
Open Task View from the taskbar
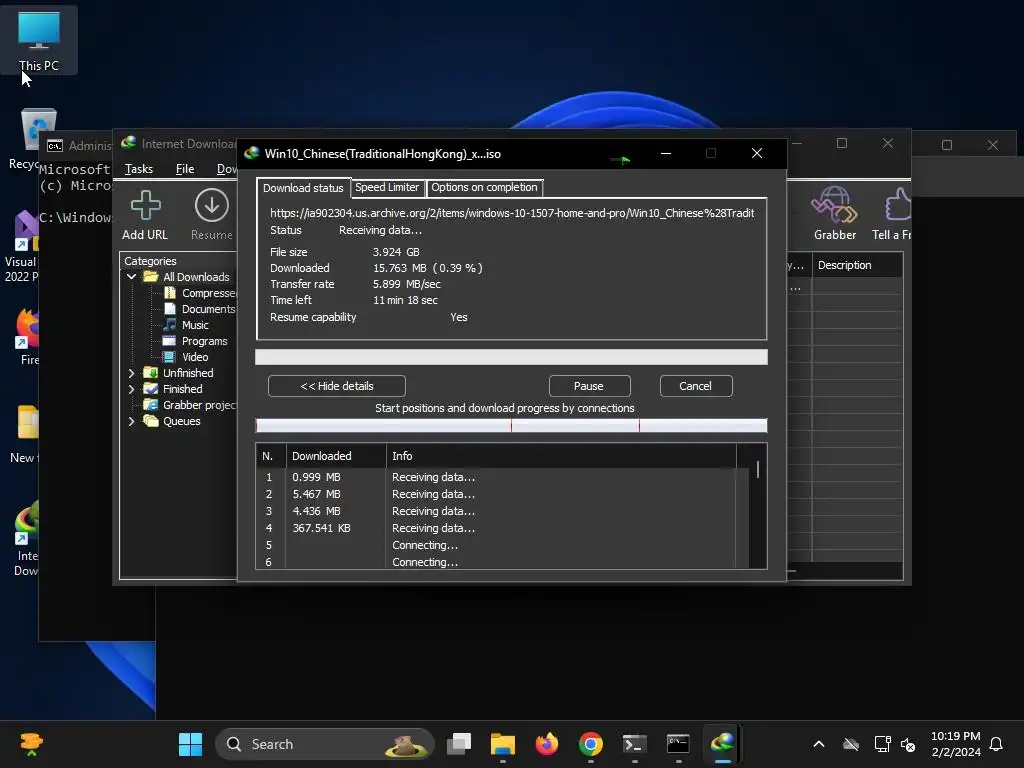click(459, 744)
